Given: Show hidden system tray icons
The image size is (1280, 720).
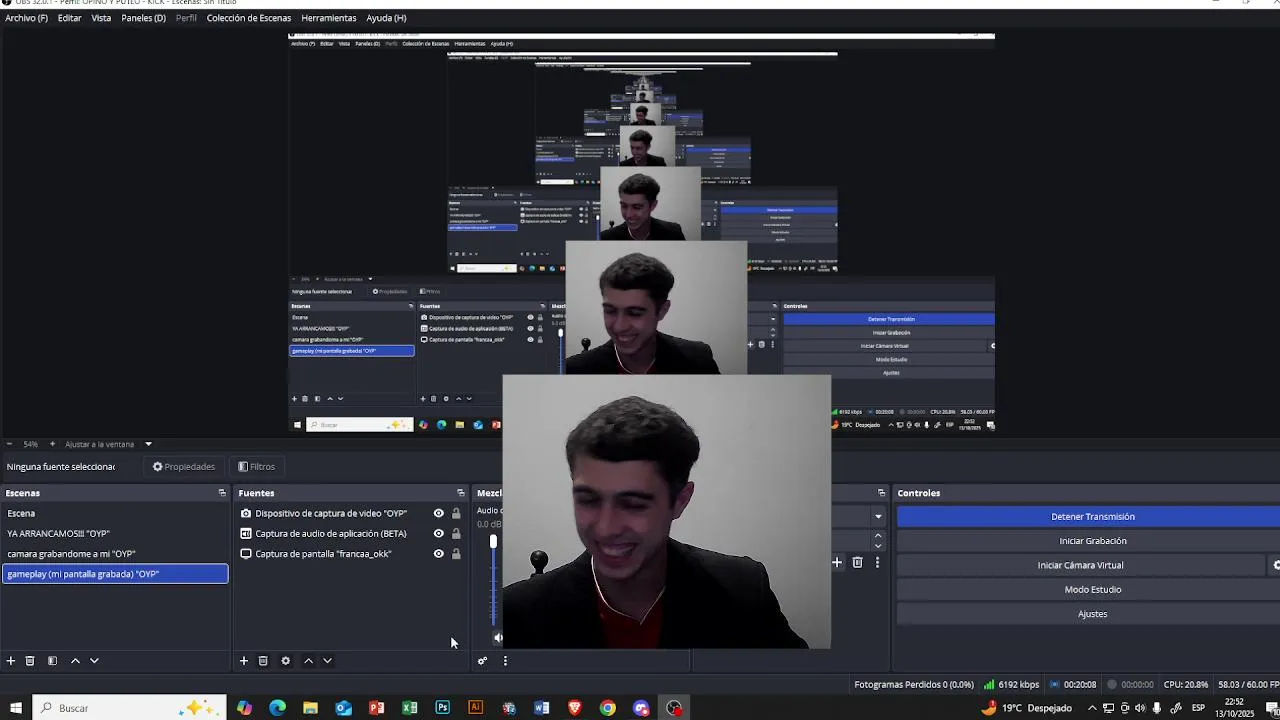Looking at the screenshot, I should point(1091,708).
